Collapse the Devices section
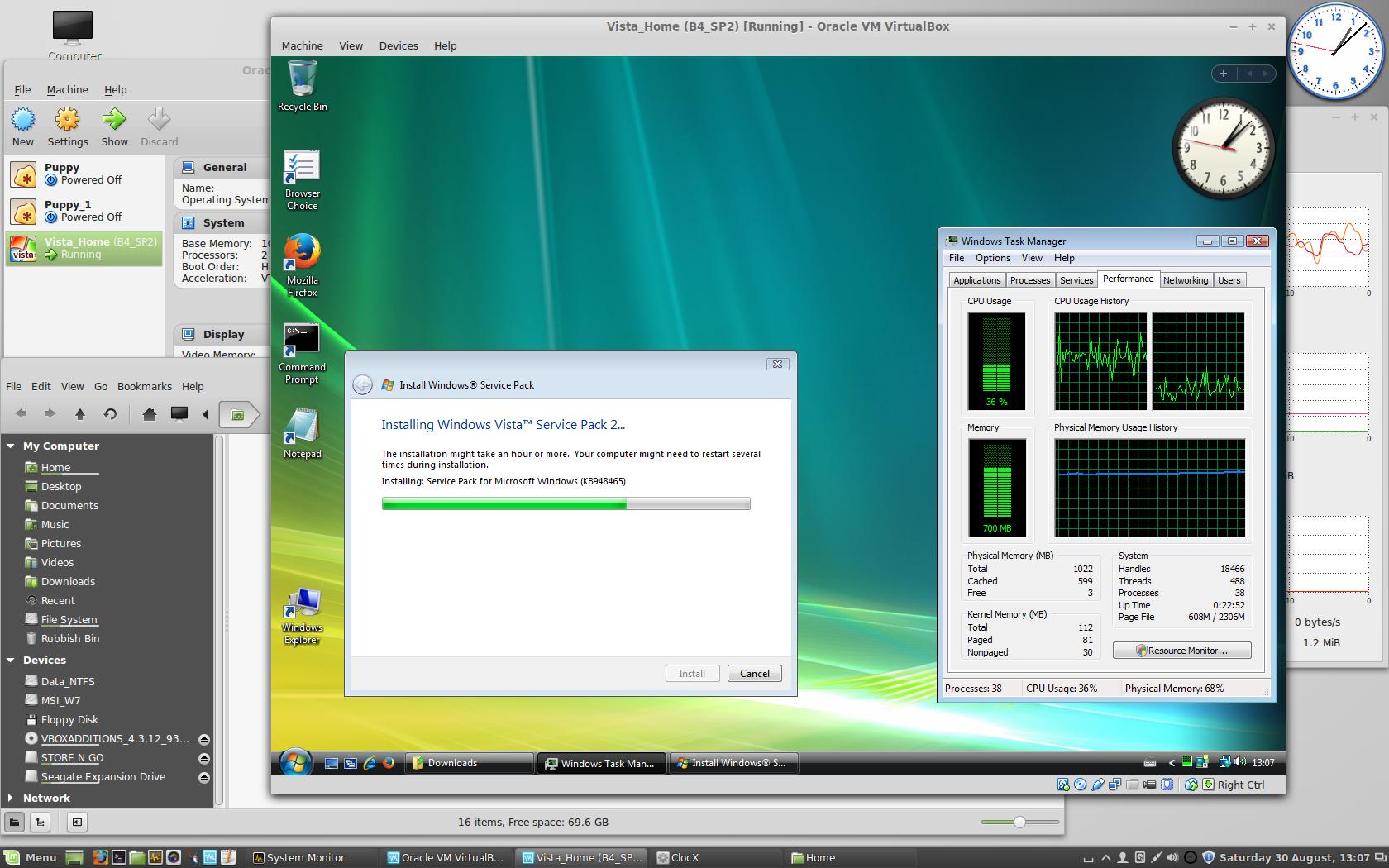This screenshot has height=868, width=1389. [11, 660]
